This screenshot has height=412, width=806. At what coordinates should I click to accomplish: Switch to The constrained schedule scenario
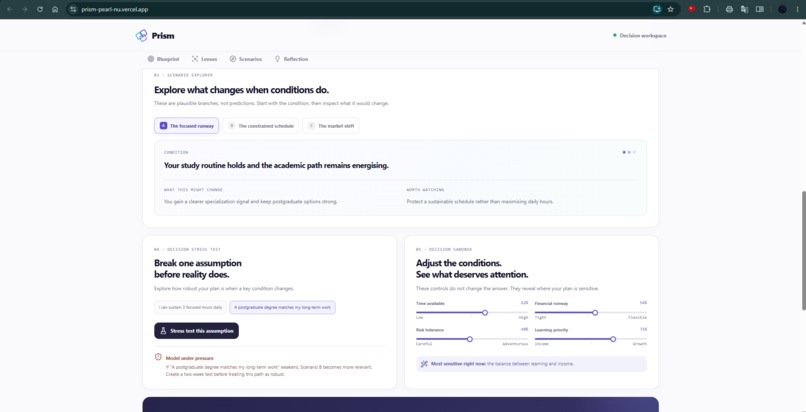261,126
